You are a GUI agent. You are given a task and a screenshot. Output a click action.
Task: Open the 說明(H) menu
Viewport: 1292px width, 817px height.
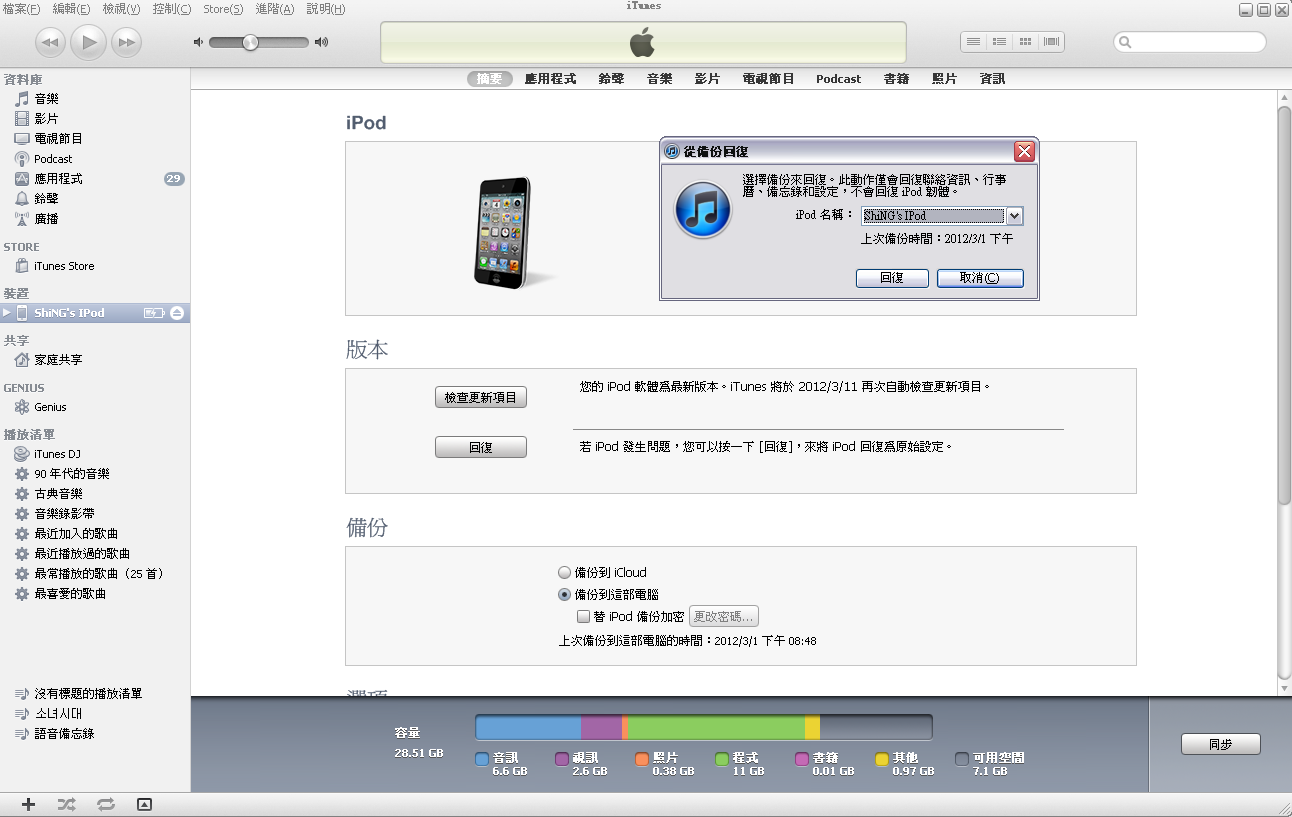[x=326, y=9]
